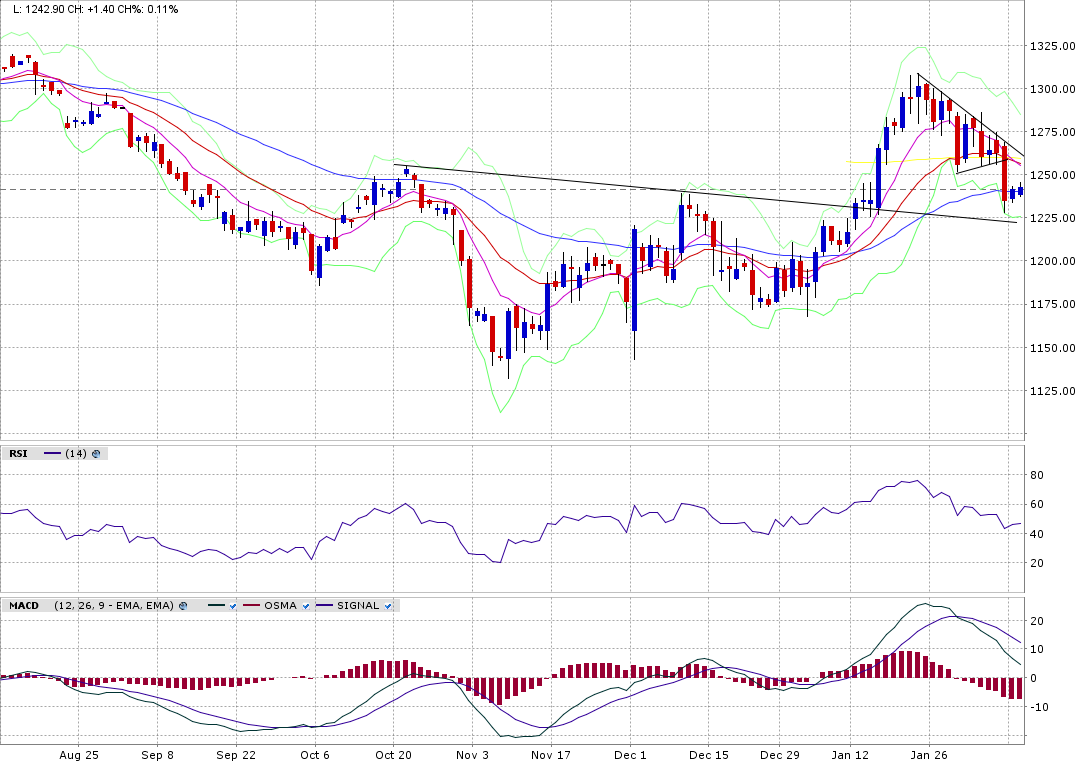Click the Oct 20 date on time axis

(x=393, y=756)
